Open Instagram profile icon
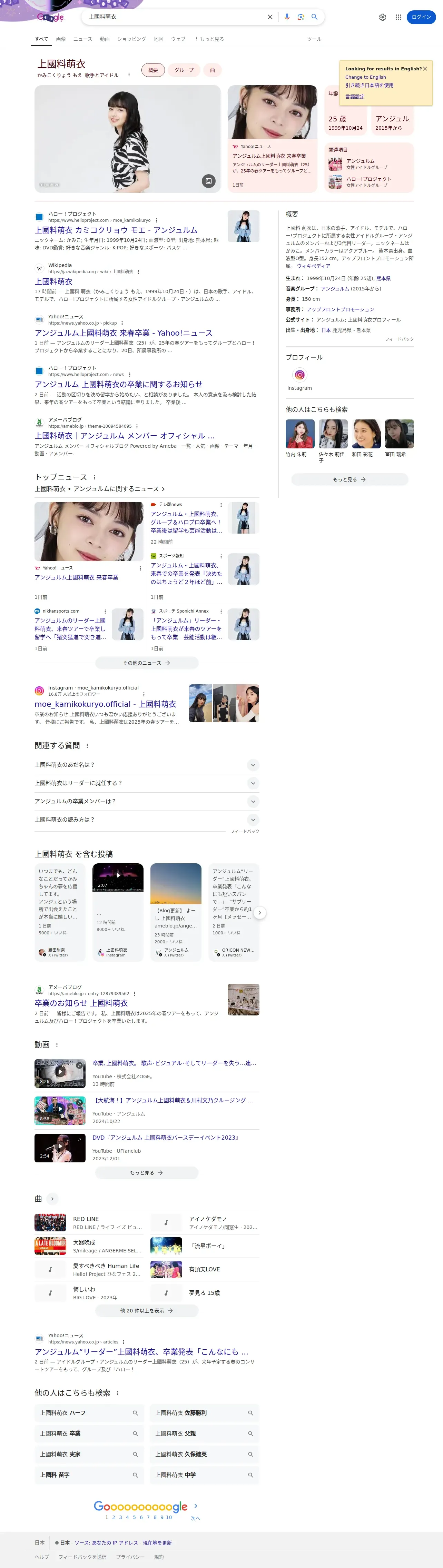This screenshot has width=443, height=1568. tap(299, 375)
